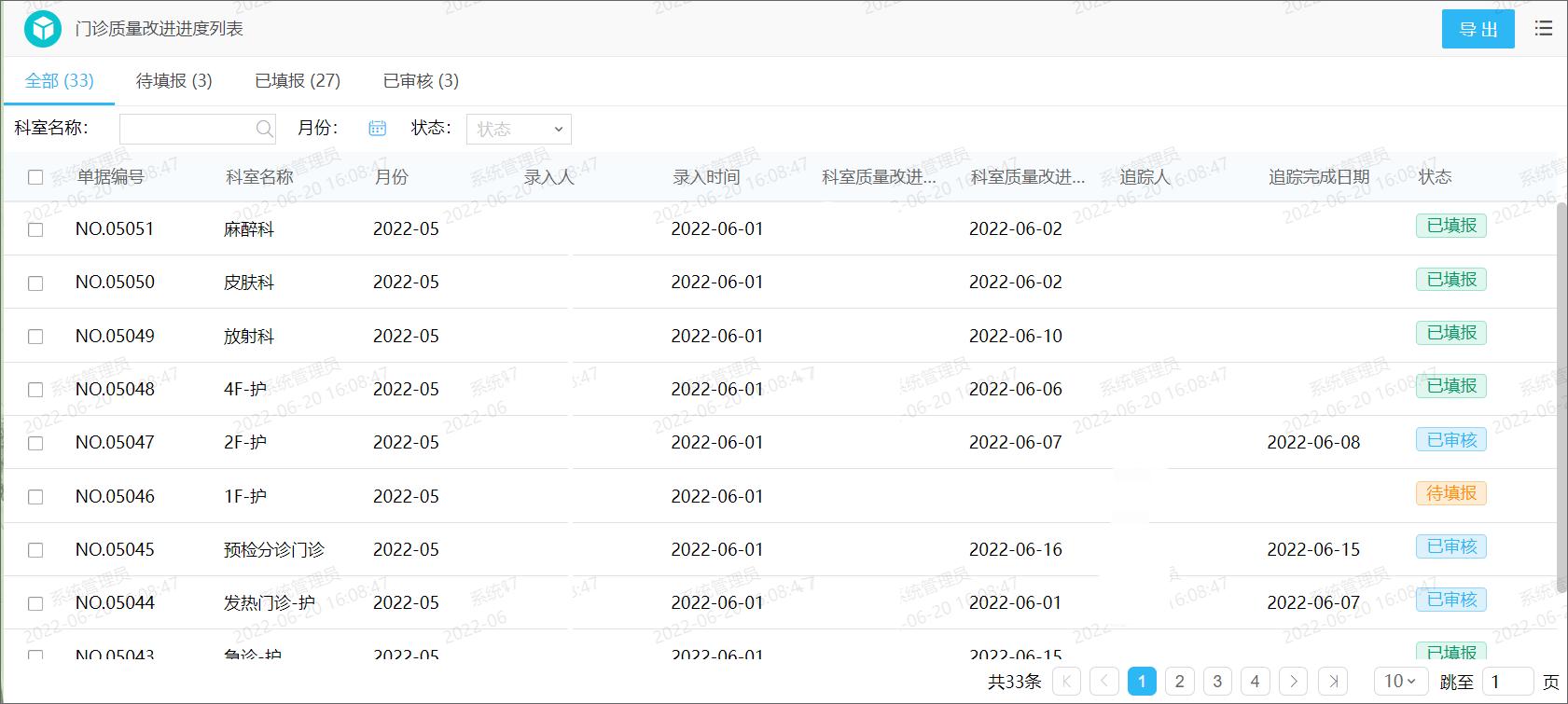Go to first page arrow icon
The height and width of the screenshot is (704, 1568).
[1066, 682]
